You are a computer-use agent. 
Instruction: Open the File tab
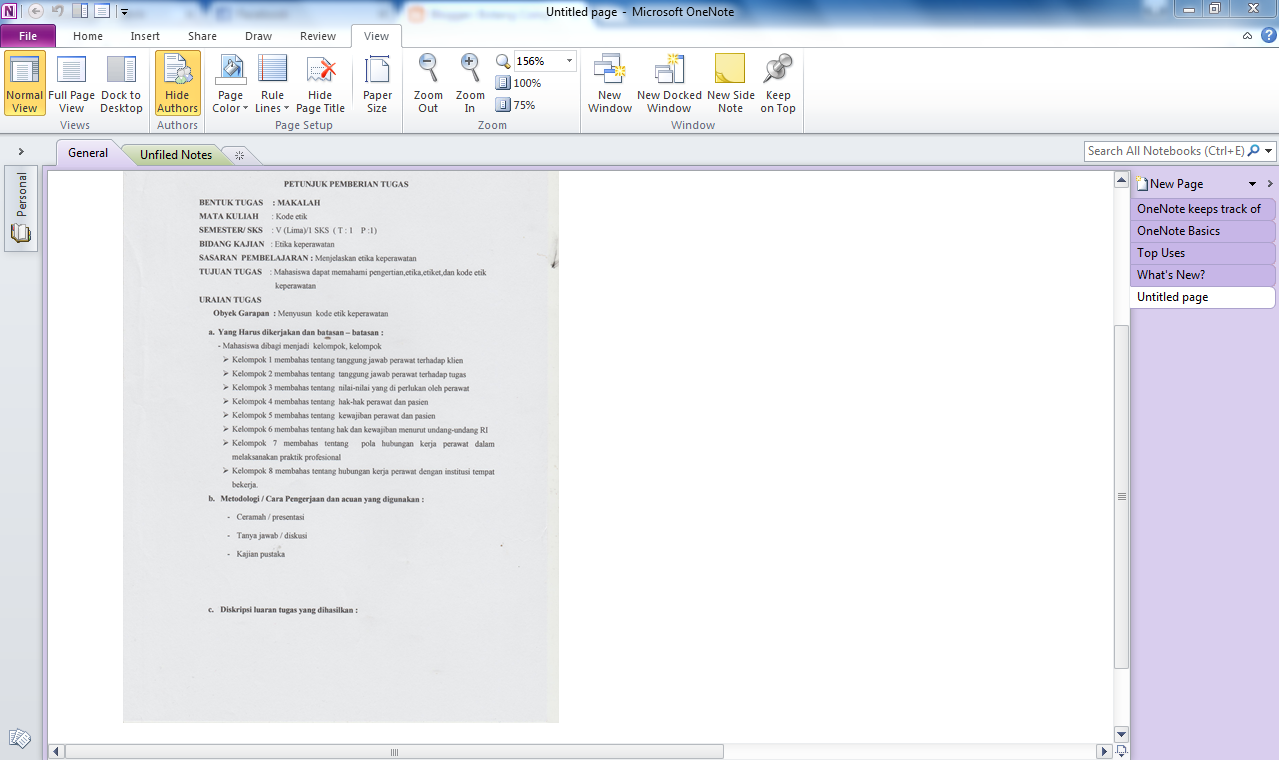pos(28,36)
